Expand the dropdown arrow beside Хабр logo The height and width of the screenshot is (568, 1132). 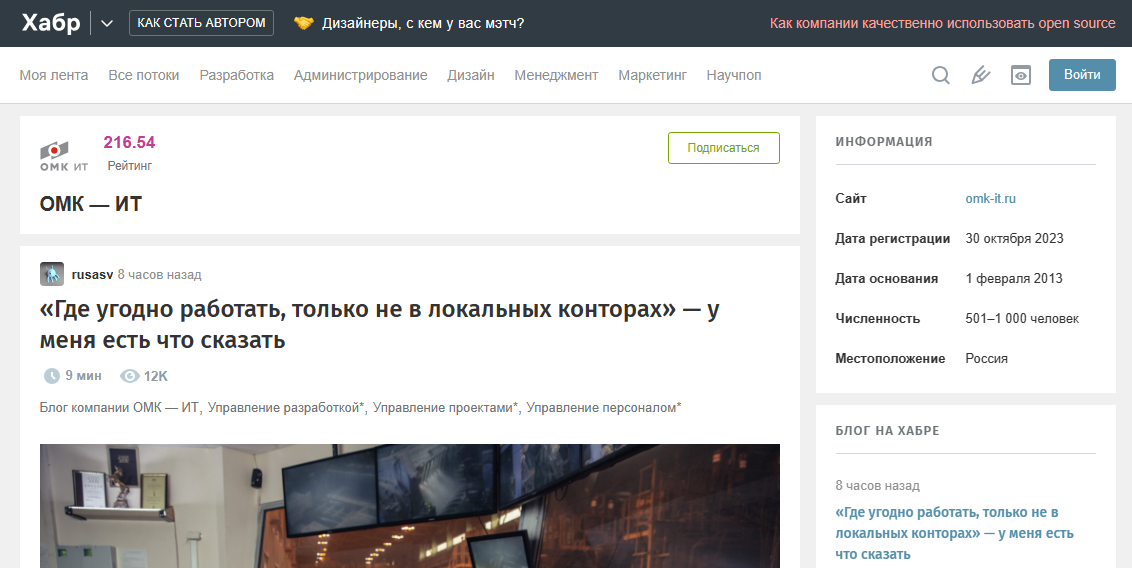[107, 23]
